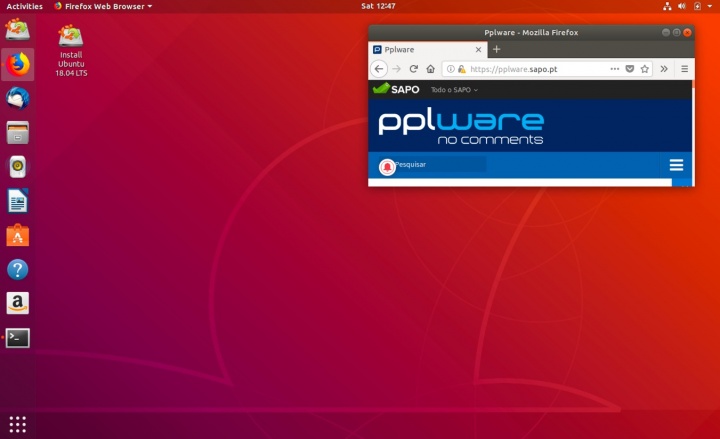Expand toolbar overflow chevron
The width and height of the screenshot is (720, 439).
pos(664,69)
